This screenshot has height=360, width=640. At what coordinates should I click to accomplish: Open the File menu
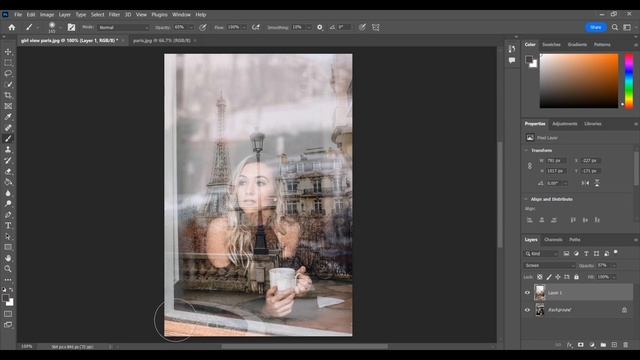(18, 14)
